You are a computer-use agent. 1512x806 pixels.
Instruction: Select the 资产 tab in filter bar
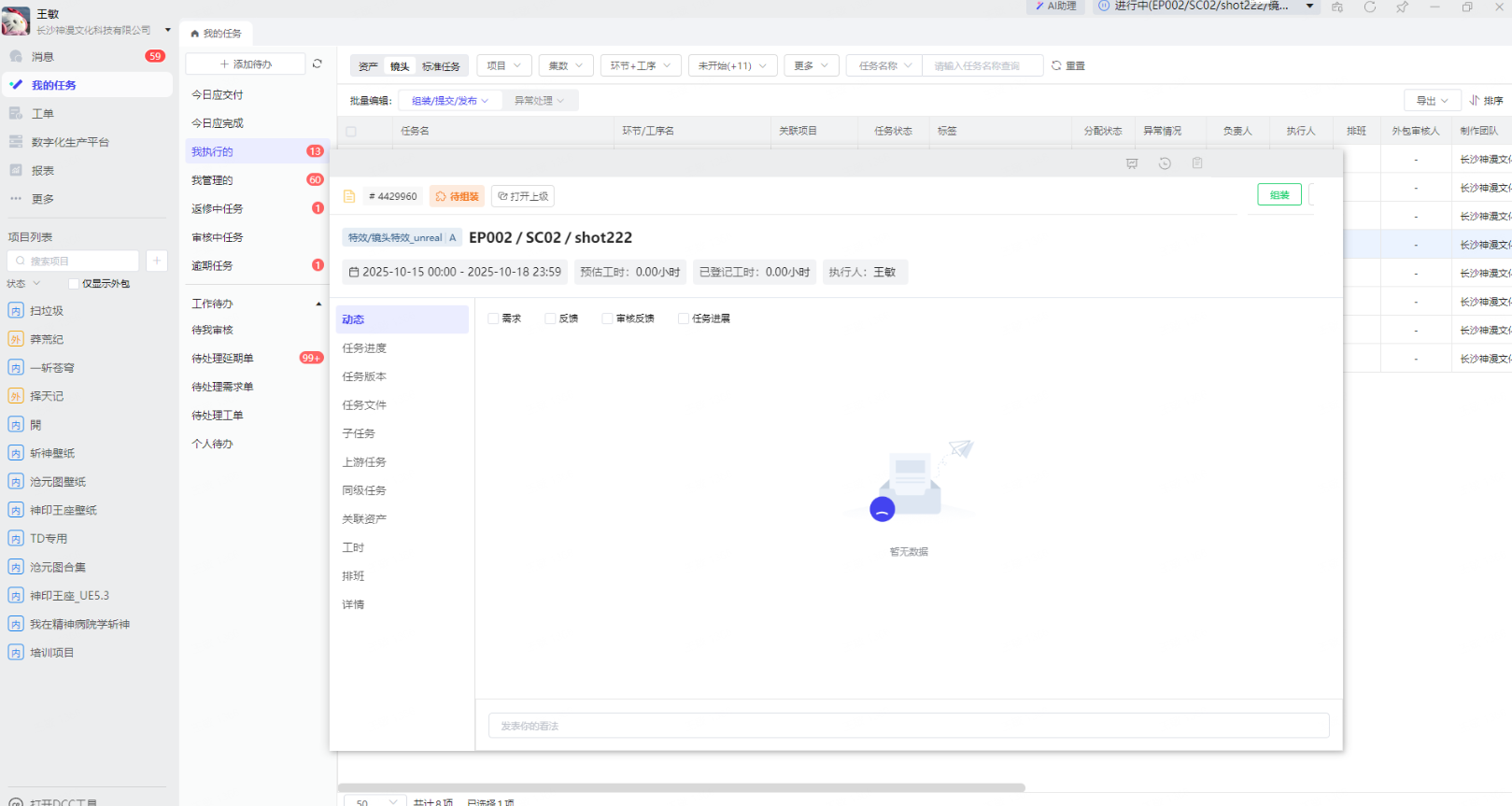(368, 66)
